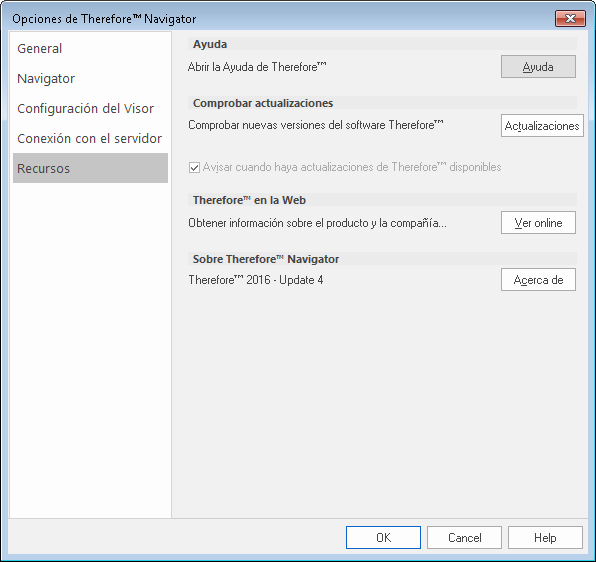Select the Recursos sidebar item
The image size is (596, 562).
pos(90,168)
